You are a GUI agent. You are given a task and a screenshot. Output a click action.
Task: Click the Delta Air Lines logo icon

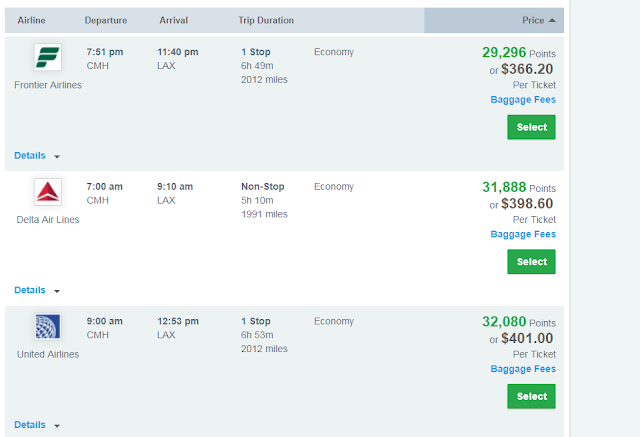(x=48, y=192)
